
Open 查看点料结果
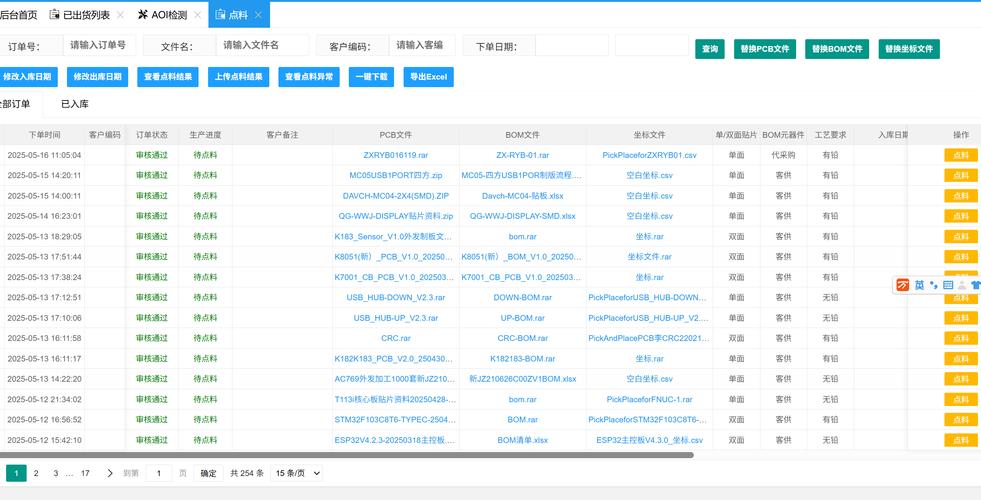168,77
